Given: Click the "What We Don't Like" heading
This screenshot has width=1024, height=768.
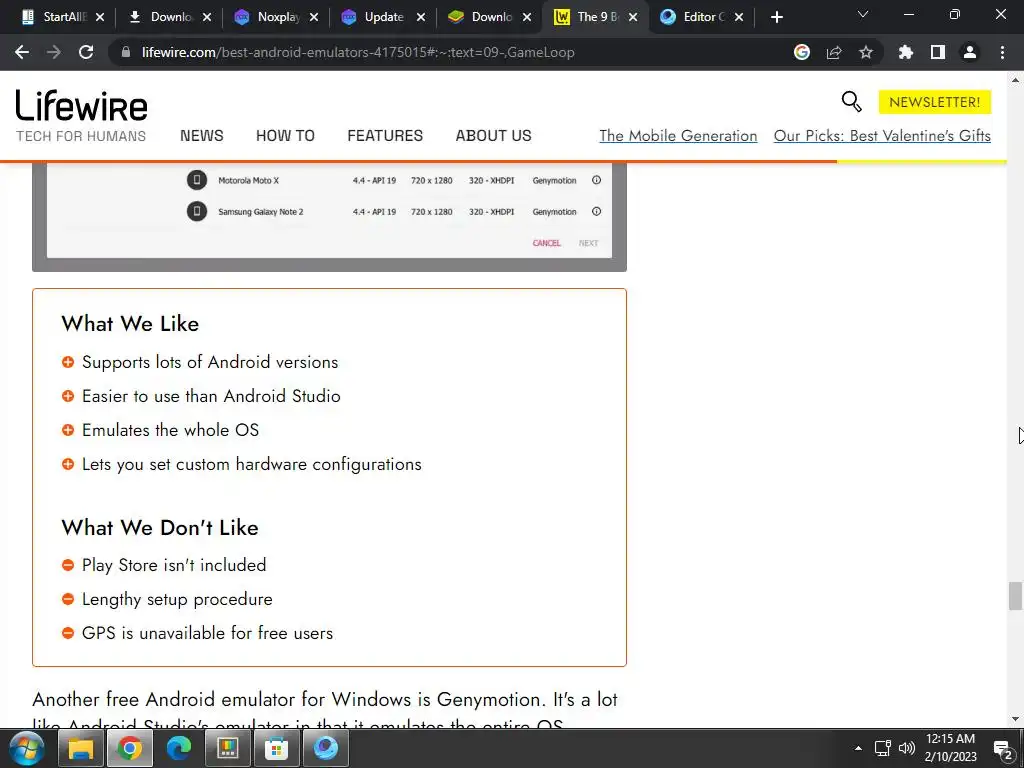Looking at the screenshot, I should pyautogui.click(x=160, y=527).
